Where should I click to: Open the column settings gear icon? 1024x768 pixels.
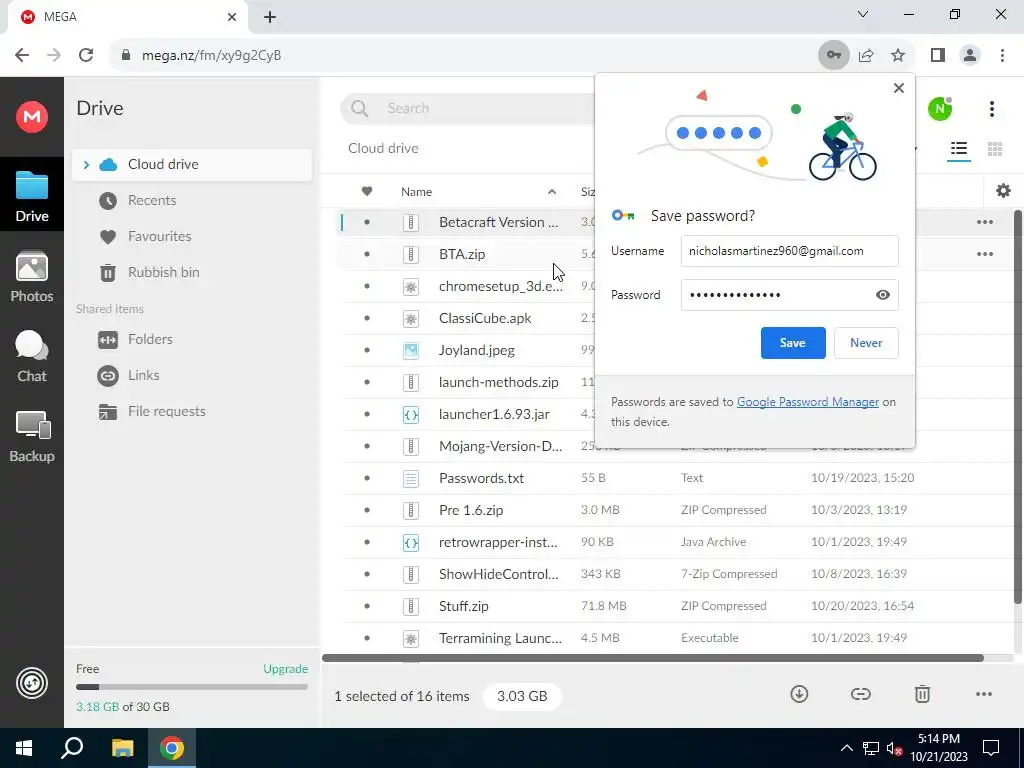tap(1003, 191)
